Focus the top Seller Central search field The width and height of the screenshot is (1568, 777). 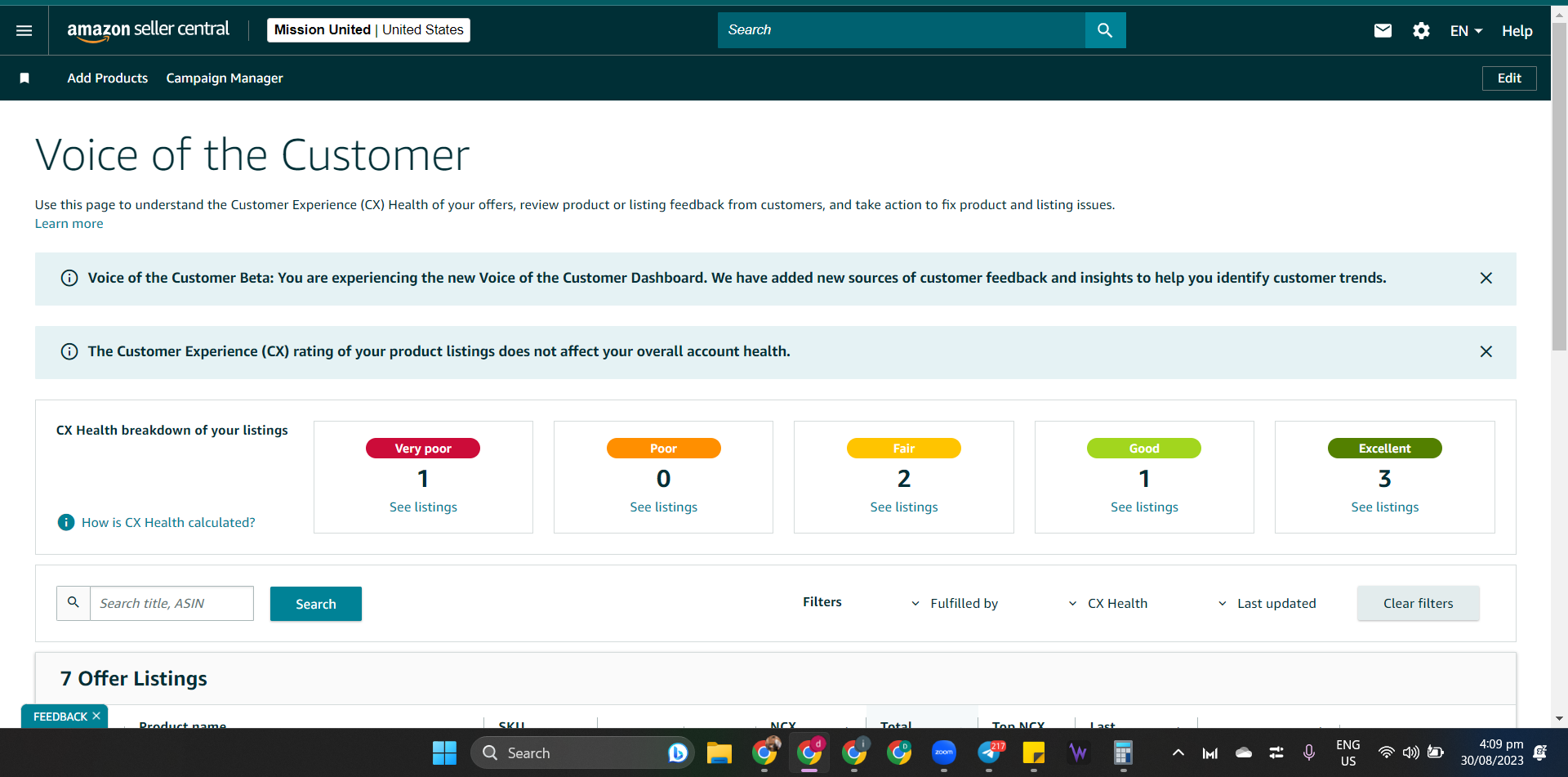coord(902,30)
